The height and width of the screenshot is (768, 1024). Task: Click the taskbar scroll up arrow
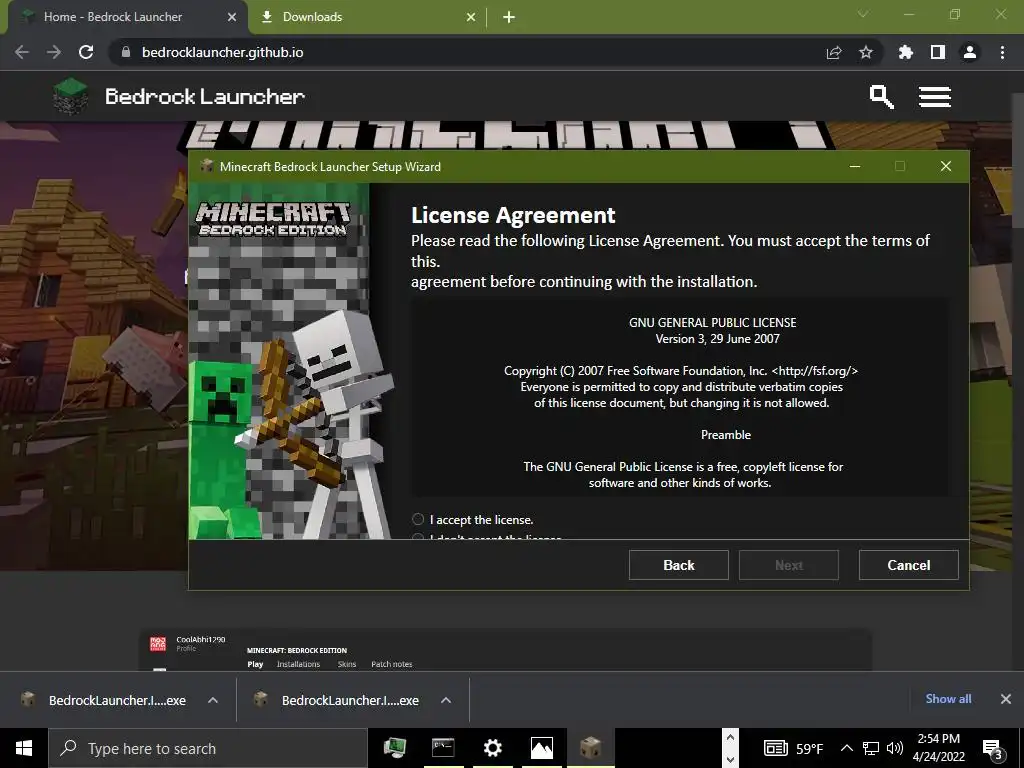(730, 738)
